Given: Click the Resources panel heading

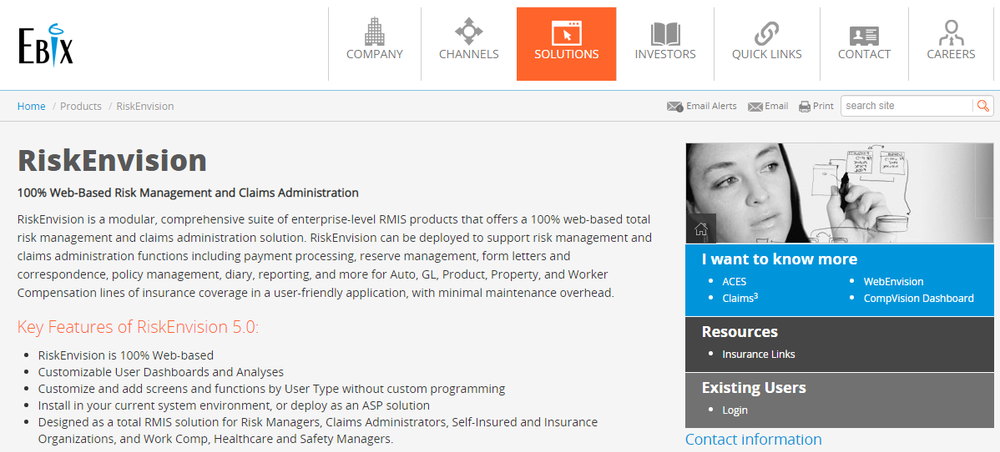Looking at the screenshot, I should [x=740, y=332].
